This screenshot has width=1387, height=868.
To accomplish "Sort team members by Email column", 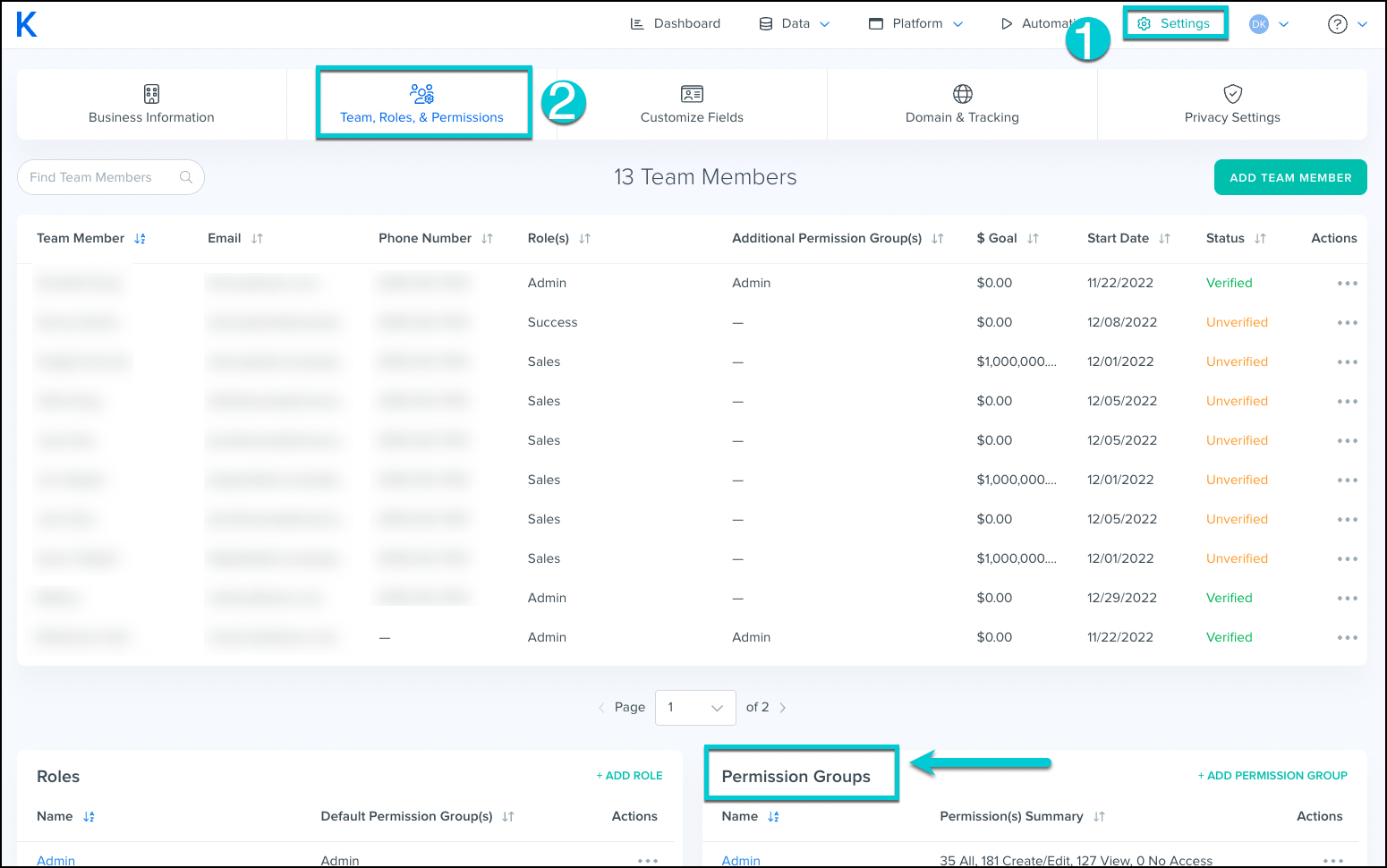I will click(257, 239).
